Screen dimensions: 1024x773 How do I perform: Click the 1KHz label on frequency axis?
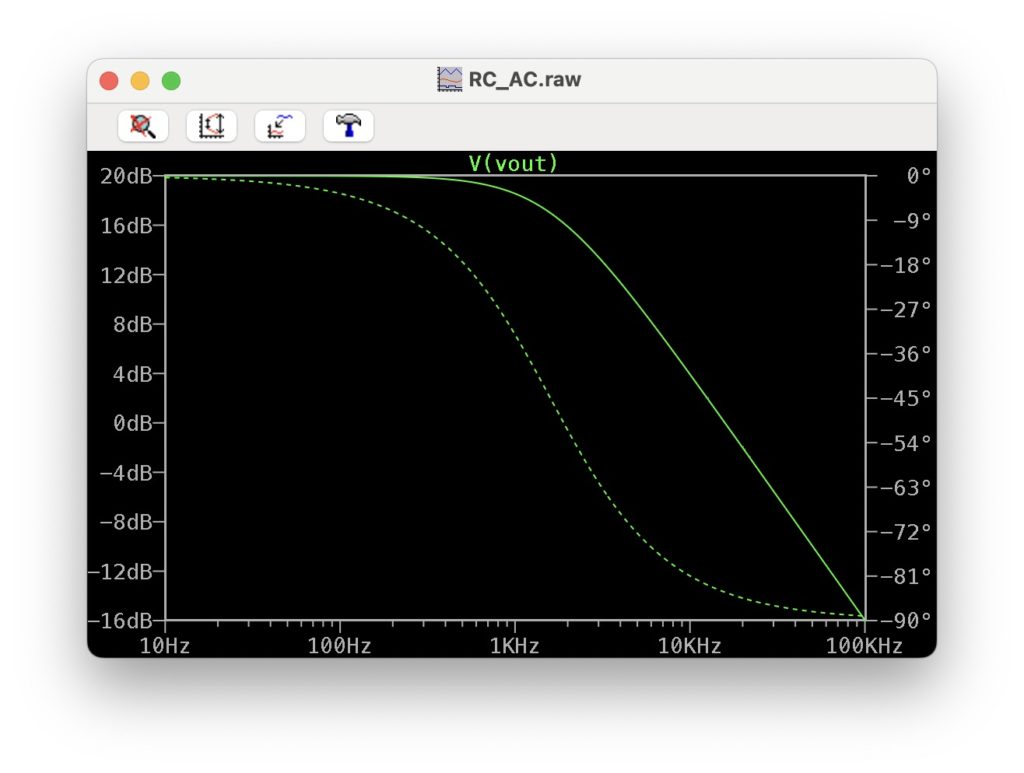pyautogui.click(x=515, y=646)
